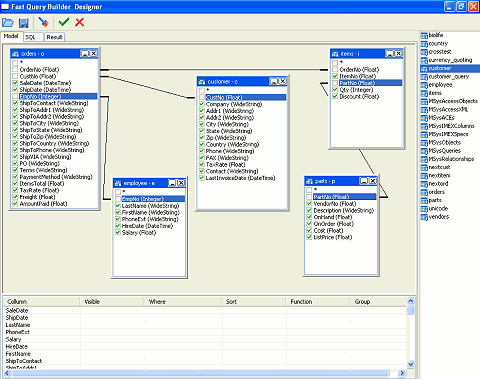The height and width of the screenshot is (379, 480).
Task: Uncheck Salary field in employee table
Action: click(x=118, y=232)
